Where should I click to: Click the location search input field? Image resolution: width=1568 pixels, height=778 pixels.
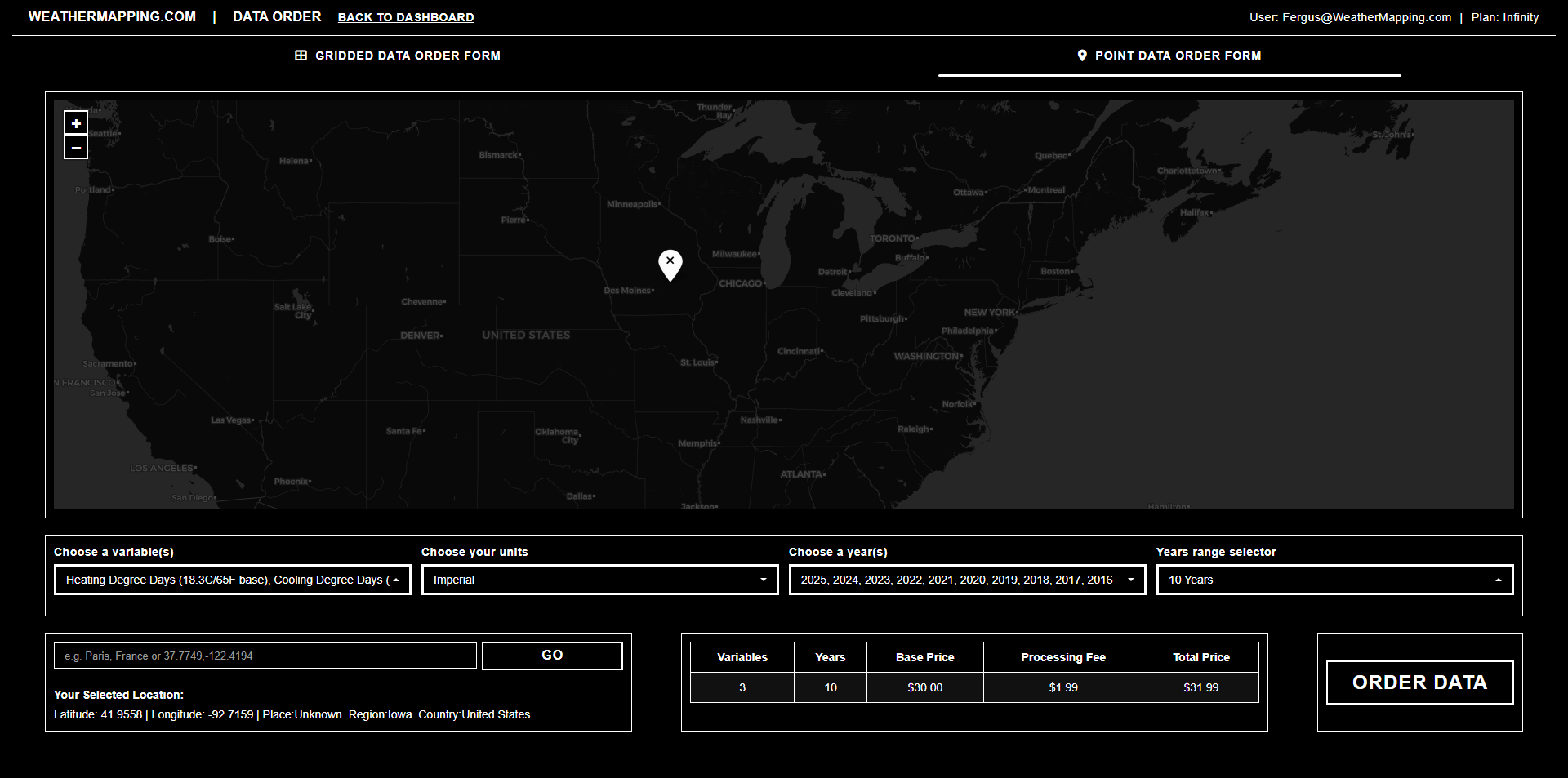[x=265, y=655]
